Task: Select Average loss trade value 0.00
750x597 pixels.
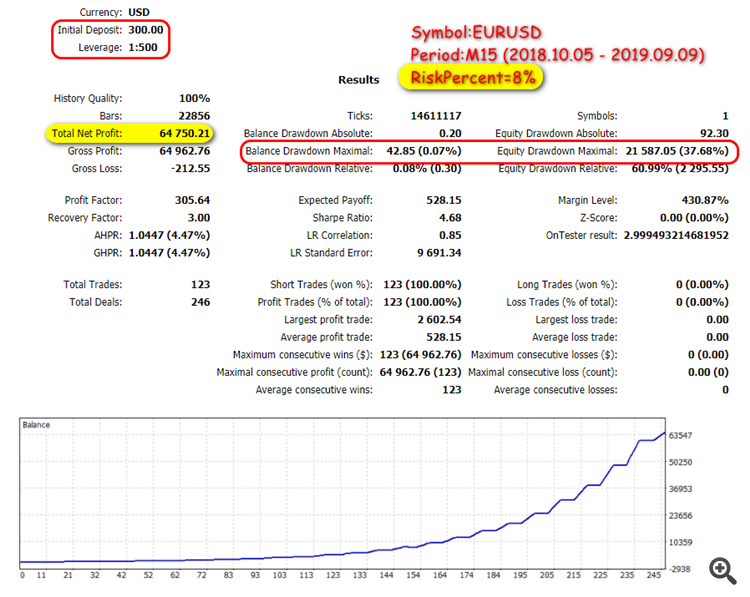Action: [717, 337]
